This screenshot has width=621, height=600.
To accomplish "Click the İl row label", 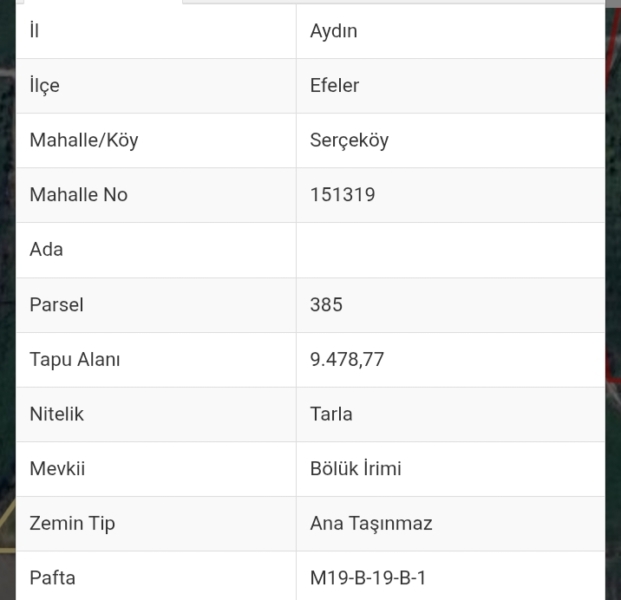I will 35,31.
